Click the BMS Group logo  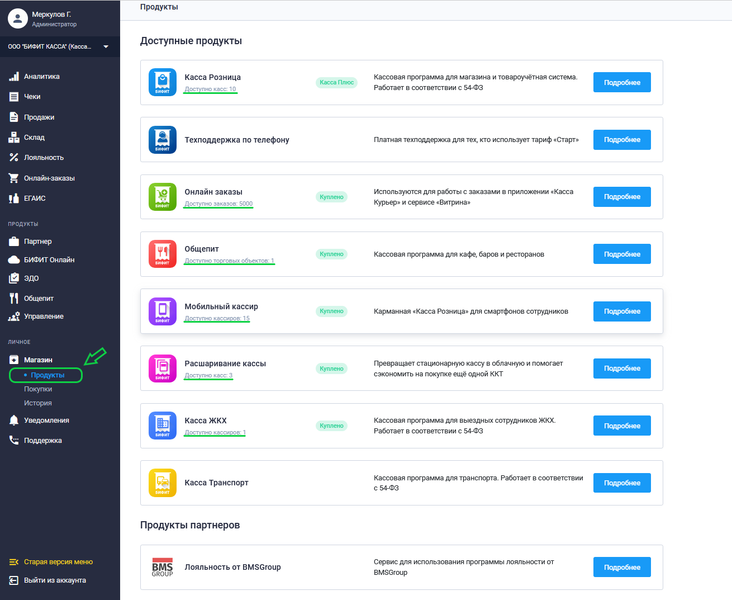[x=162, y=567]
